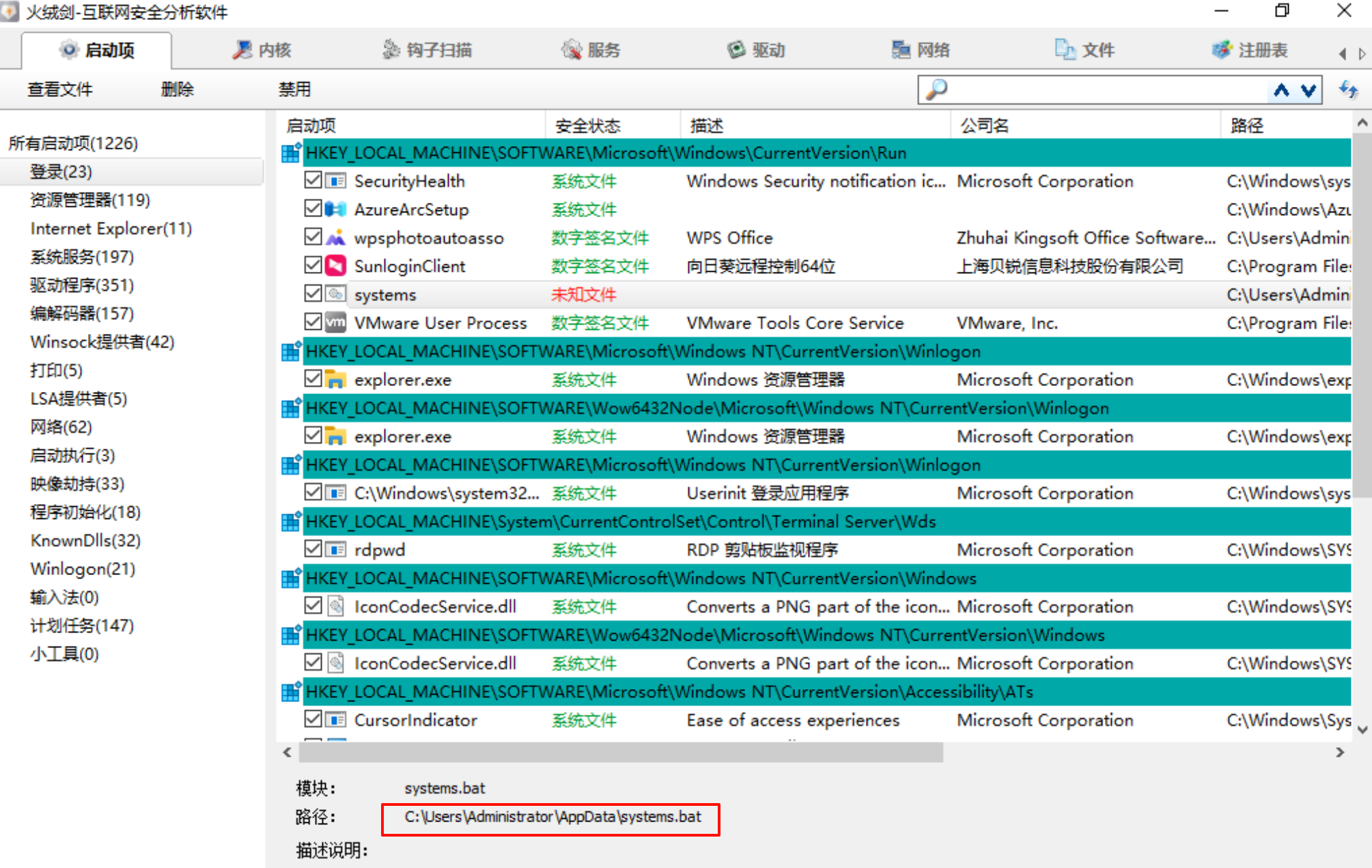Jump to previous search result arrow
The height and width of the screenshot is (868, 1372).
pyautogui.click(x=1281, y=90)
